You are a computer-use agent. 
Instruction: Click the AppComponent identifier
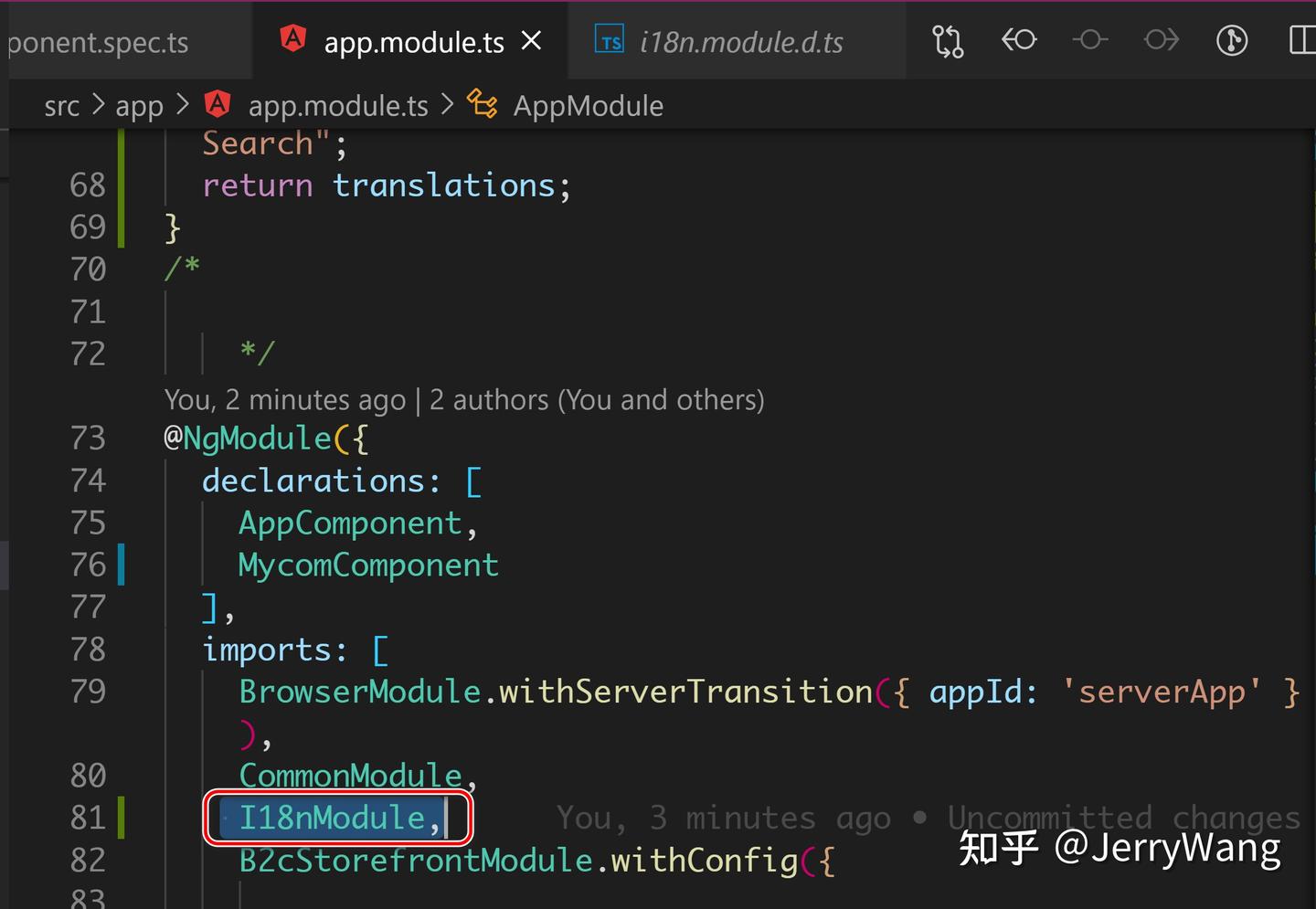[350, 523]
